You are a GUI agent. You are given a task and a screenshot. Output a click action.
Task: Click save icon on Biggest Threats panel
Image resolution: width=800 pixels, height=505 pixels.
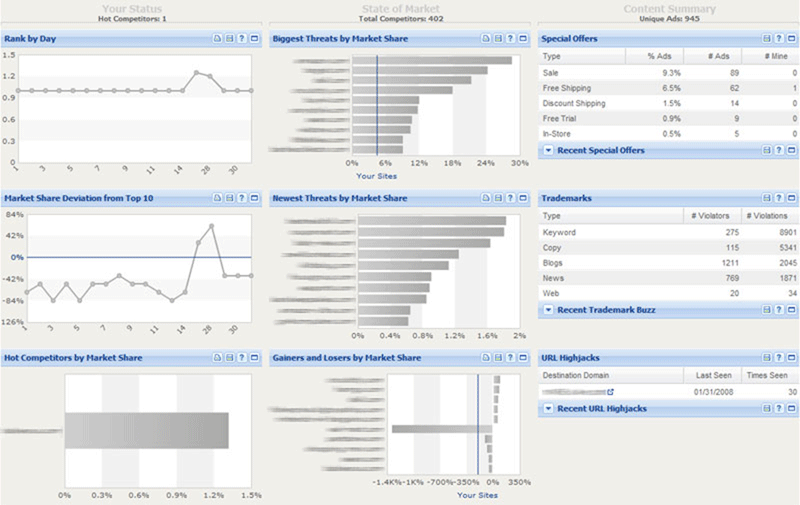pyautogui.click(x=498, y=39)
